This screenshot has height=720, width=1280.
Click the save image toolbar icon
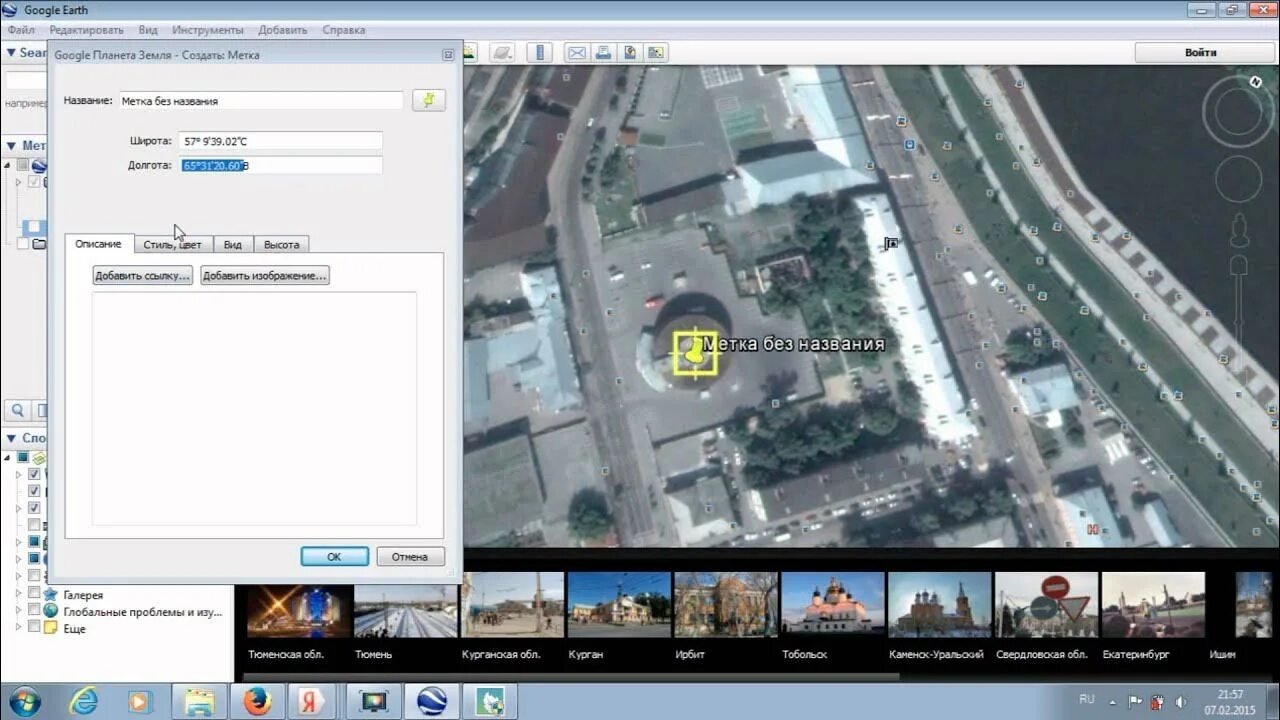630,52
